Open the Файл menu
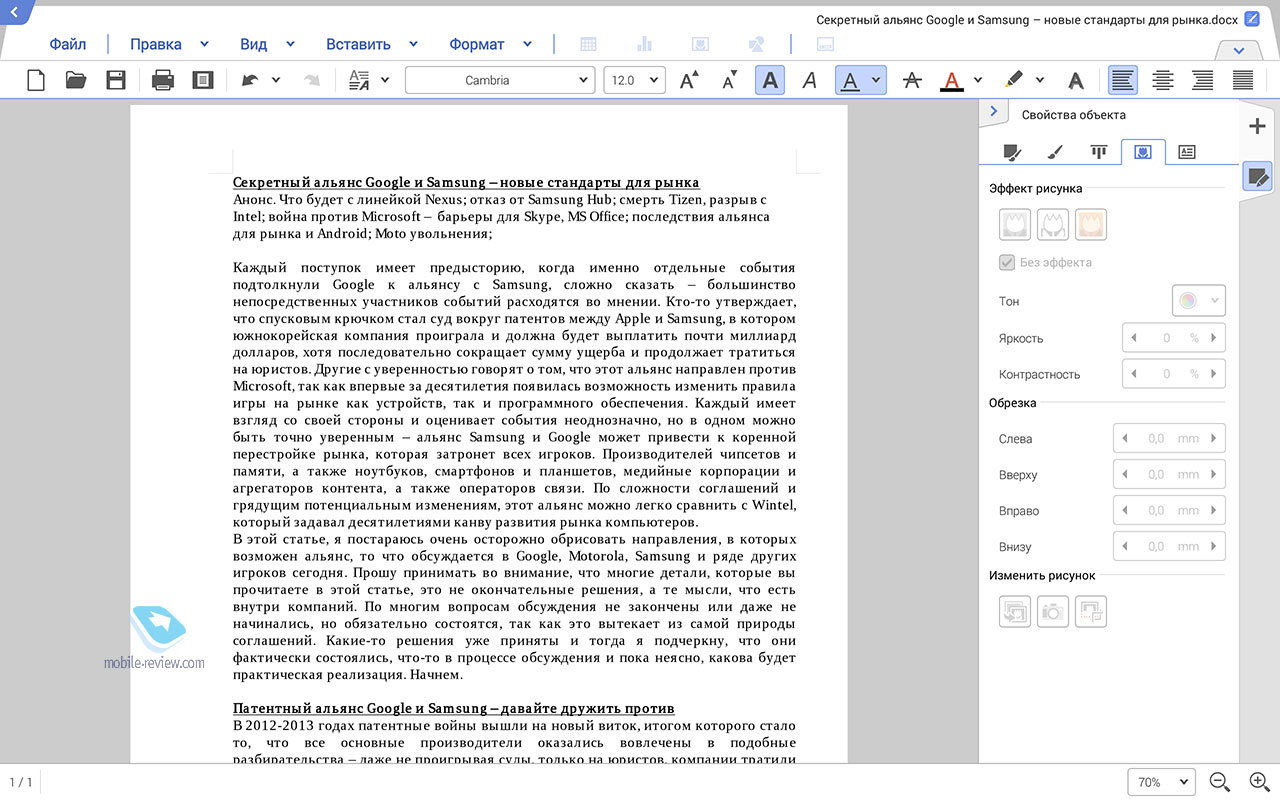This screenshot has width=1280, height=800. point(68,44)
